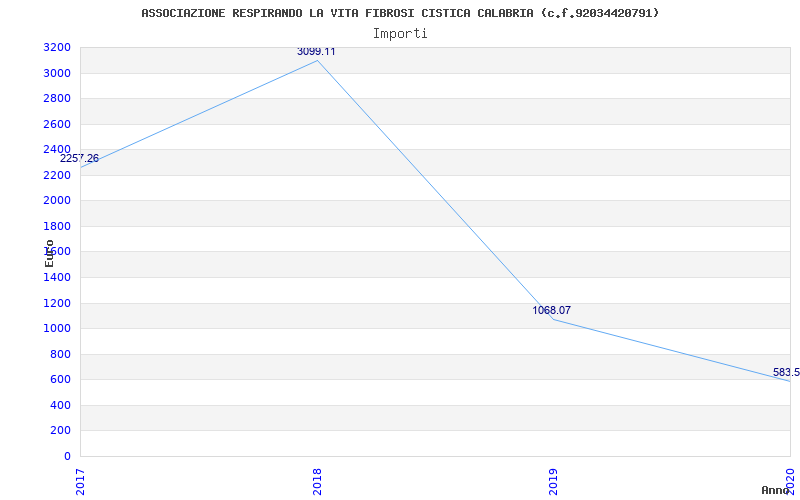Click the Anno x-axis title

[x=775, y=490]
